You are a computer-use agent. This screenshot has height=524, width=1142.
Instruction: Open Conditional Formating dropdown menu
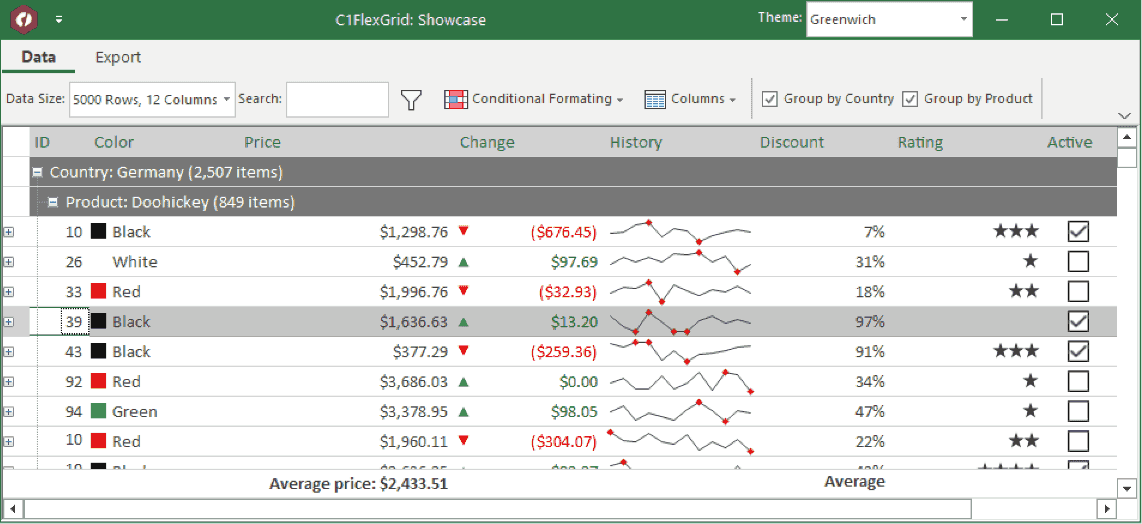pos(620,100)
